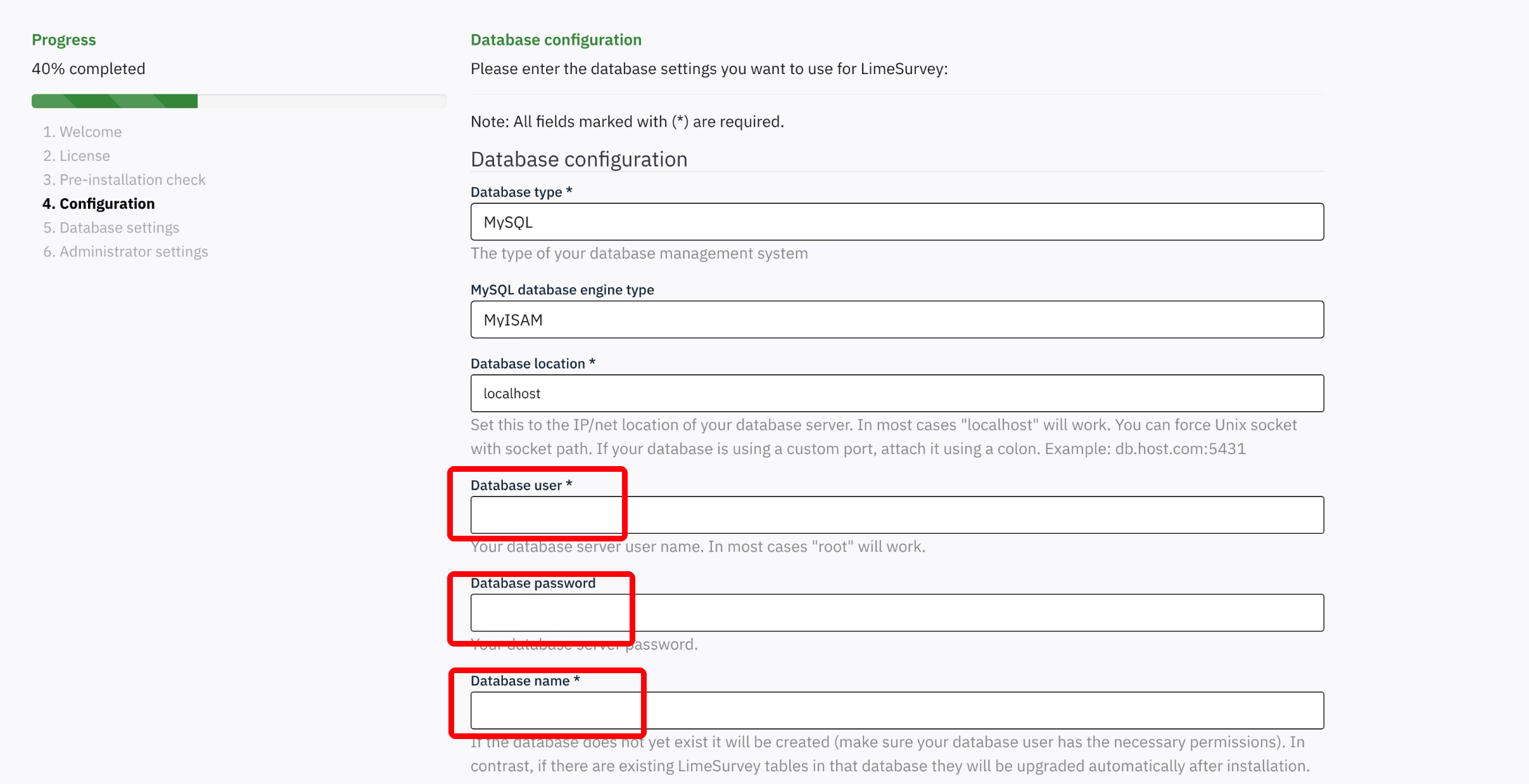Go to step 1 Welcome
Viewport: 1529px width, 784px height.
pyautogui.click(x=82, y=132)
